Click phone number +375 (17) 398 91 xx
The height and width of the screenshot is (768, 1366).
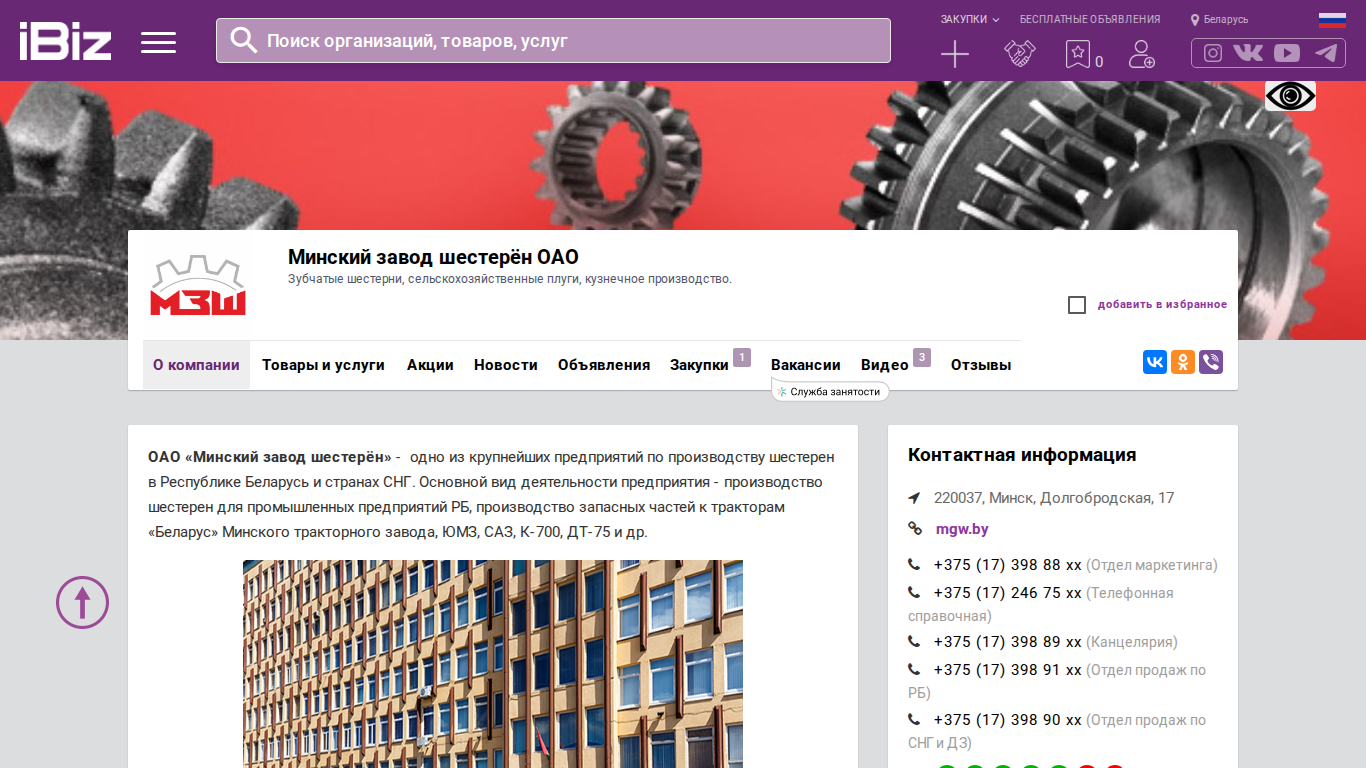pyautogui.click(x=1008, y=670)
